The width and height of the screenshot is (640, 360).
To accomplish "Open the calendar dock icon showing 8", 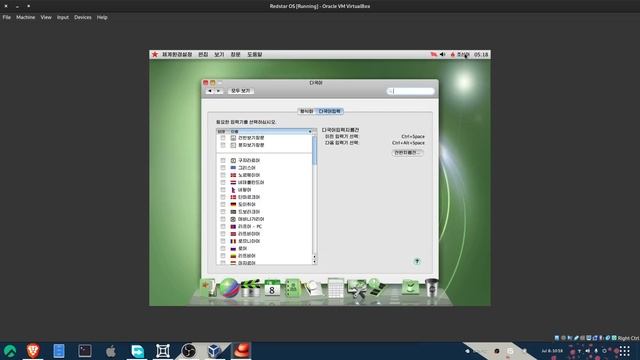I will click(272, 288).
